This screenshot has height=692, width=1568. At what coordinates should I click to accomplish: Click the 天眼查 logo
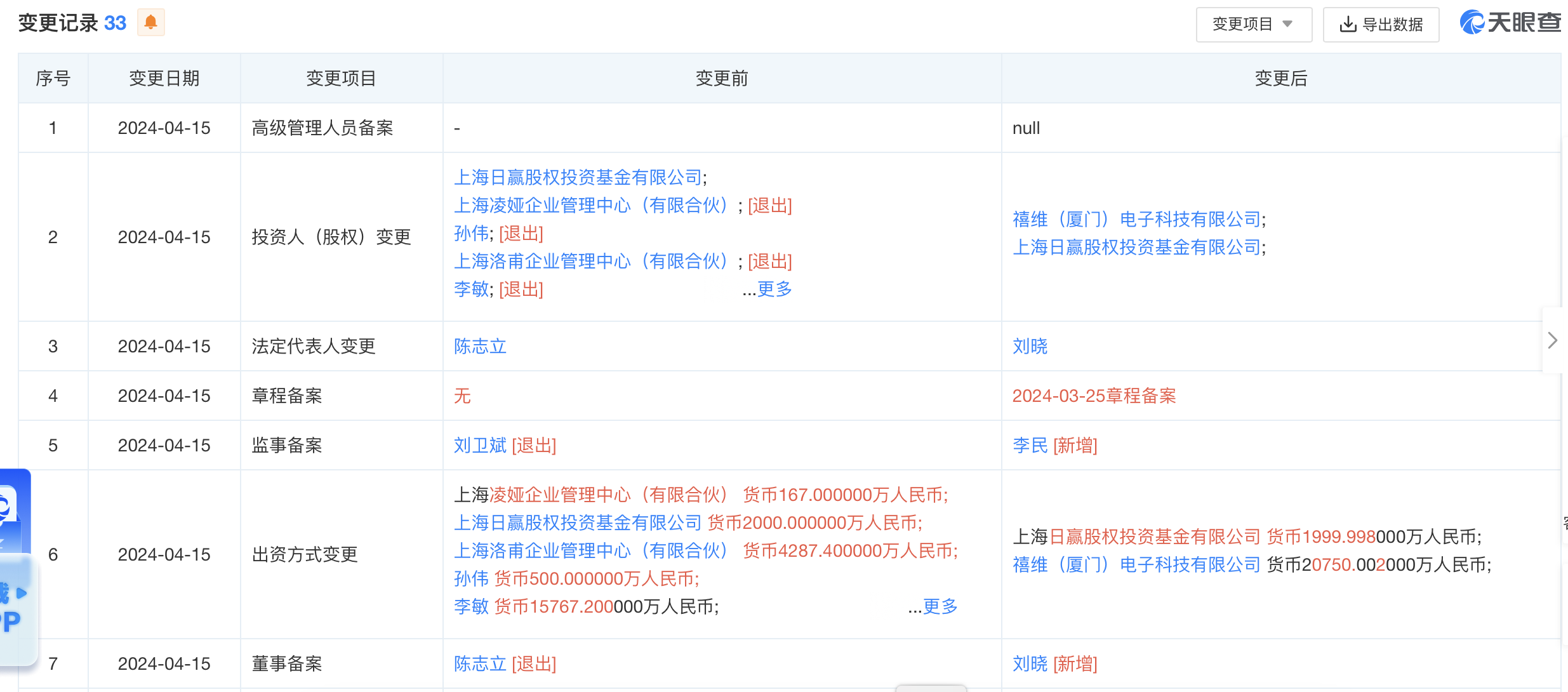(1510, 23)
